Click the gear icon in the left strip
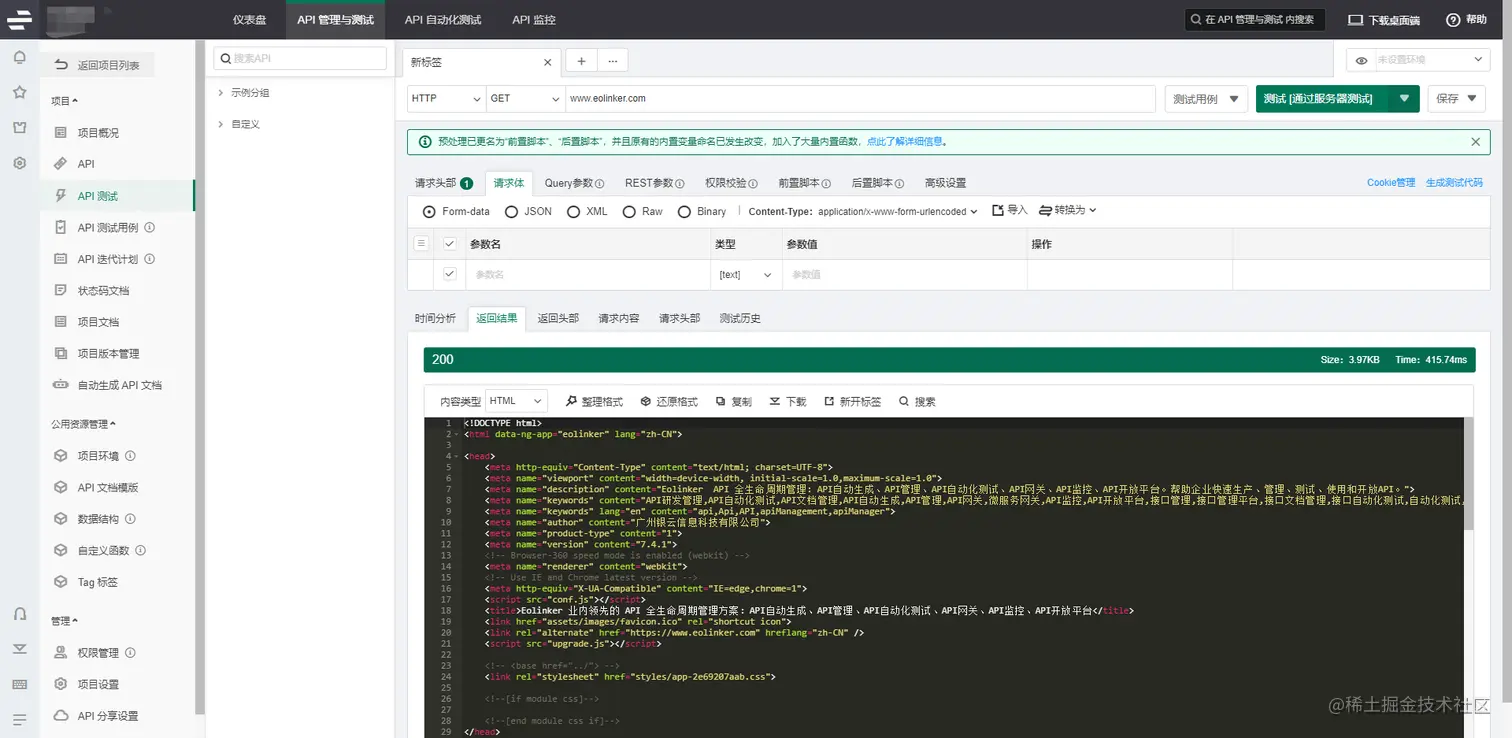This screenshot has width=1512, height=738. click(x=19, y=162)
